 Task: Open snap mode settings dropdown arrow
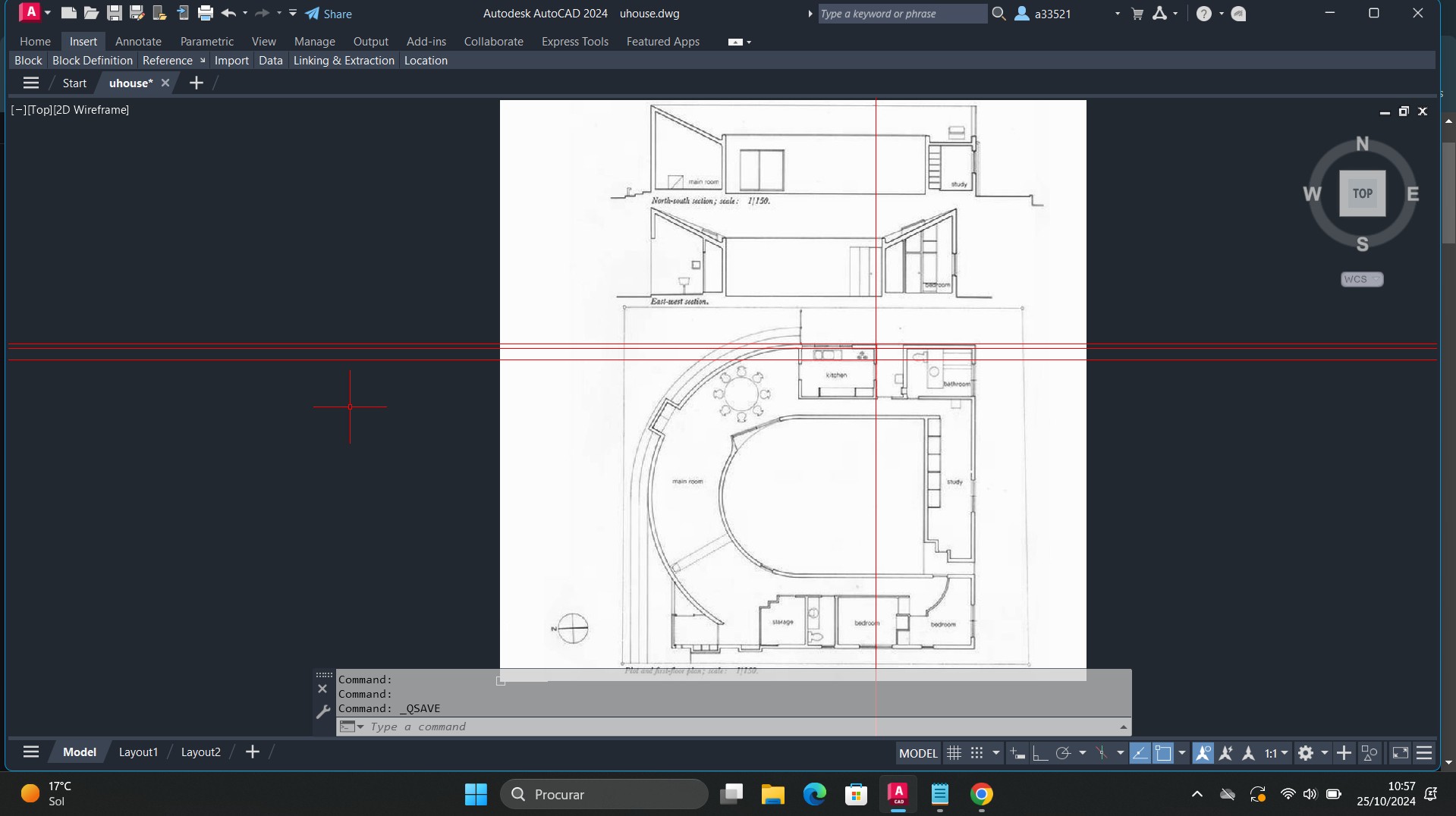pos(995,753)
